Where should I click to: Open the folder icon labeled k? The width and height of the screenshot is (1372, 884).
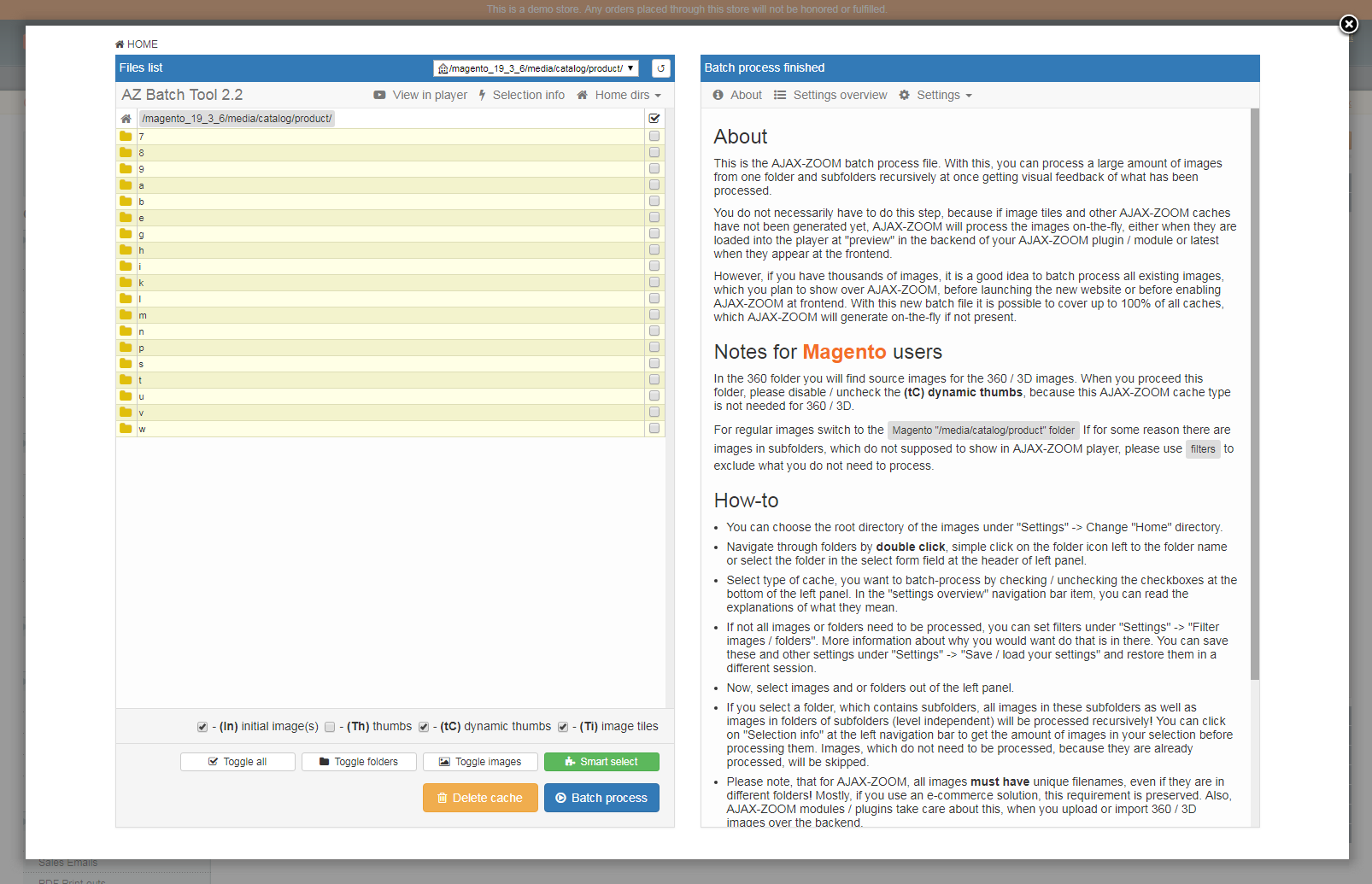click(126, 283)
